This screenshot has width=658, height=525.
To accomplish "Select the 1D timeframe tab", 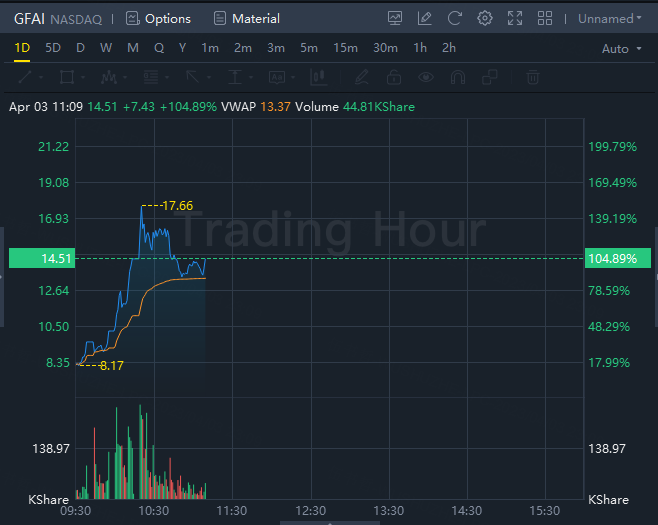I will click(22, 48).
